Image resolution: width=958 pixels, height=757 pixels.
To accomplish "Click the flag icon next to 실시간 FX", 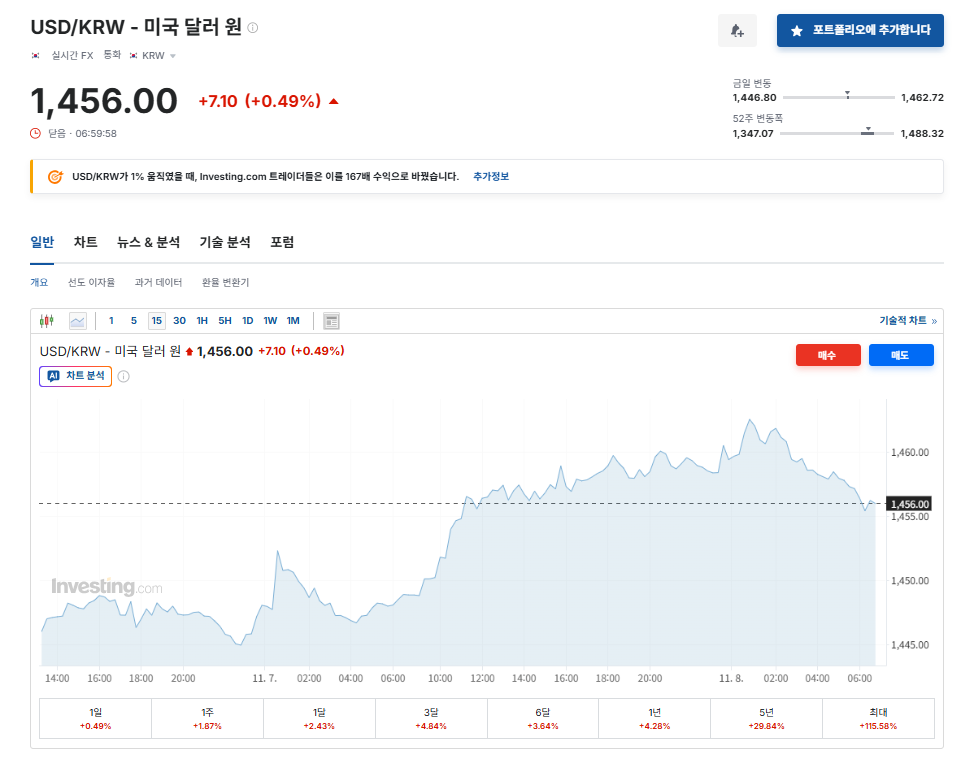I will 36,55.
